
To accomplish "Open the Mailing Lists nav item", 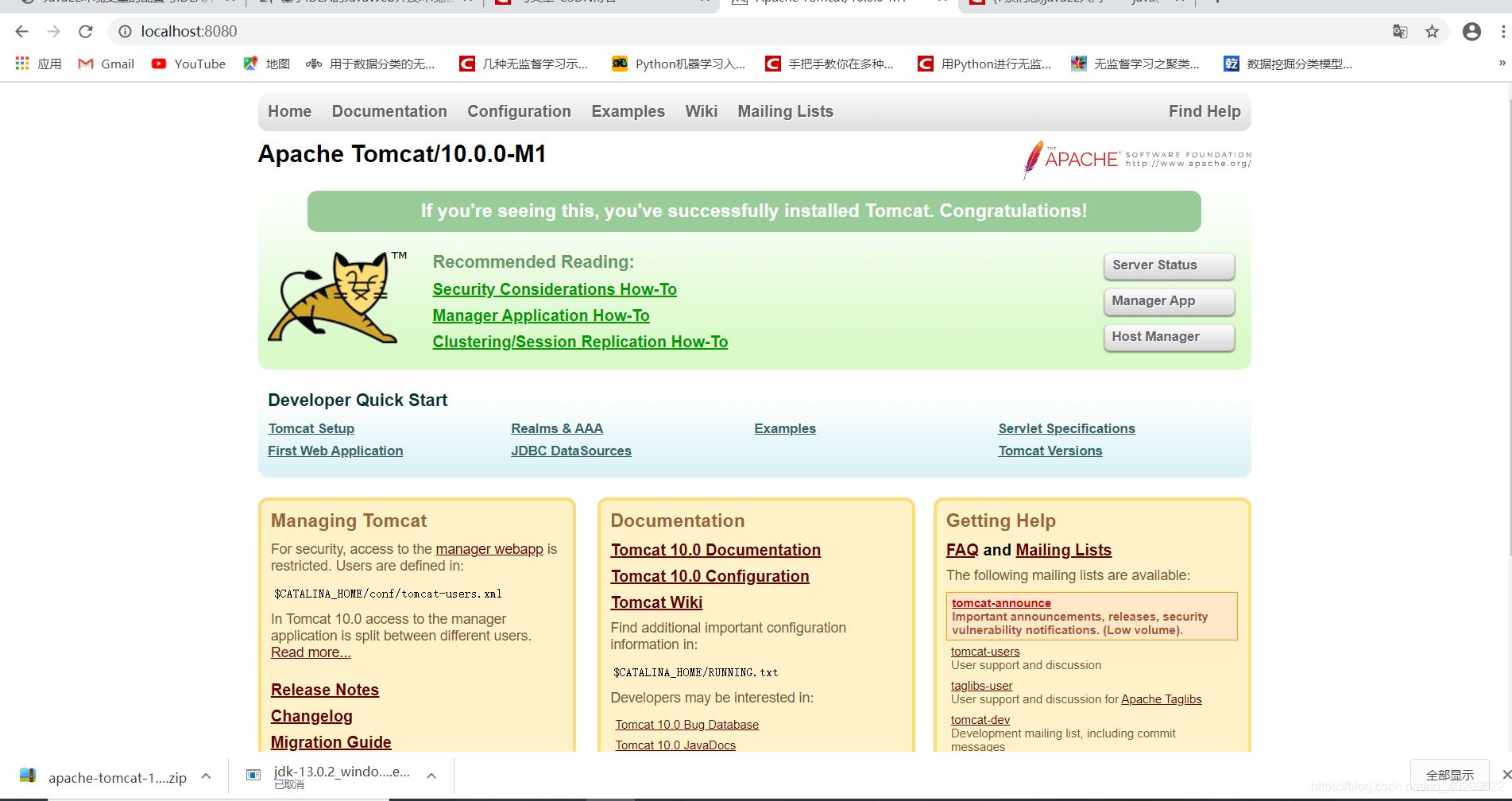I will click(x=785, y=111).
